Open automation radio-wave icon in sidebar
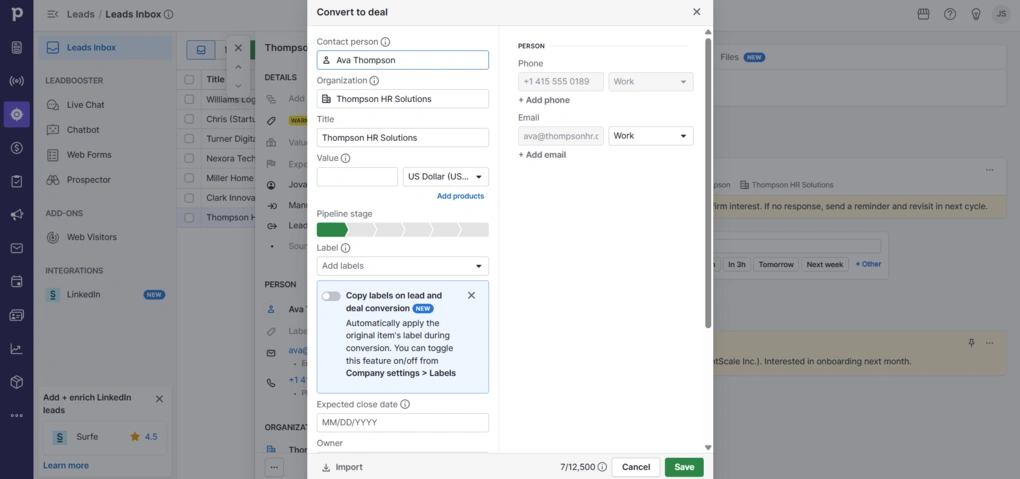The height and width of the screenshot is (479, 1020). pos(17,81)
